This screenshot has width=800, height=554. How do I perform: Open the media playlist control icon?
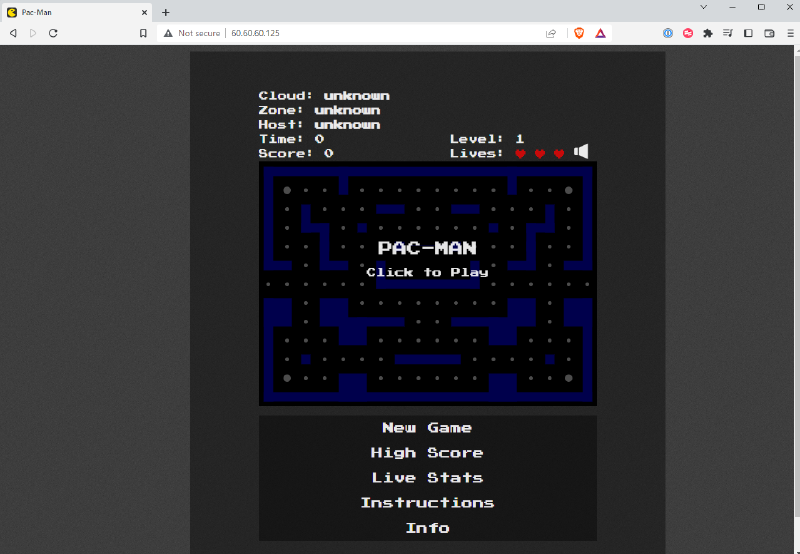728,33
